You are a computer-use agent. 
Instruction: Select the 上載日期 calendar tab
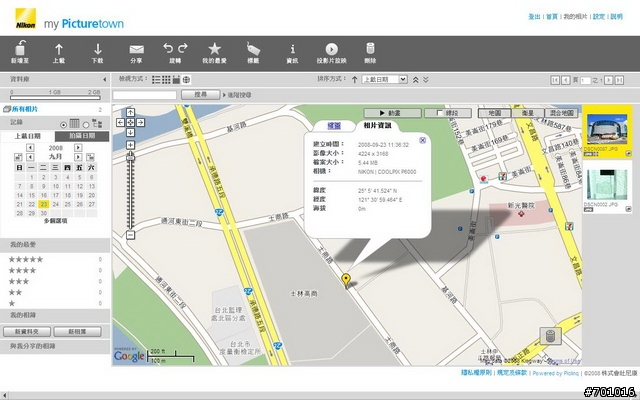point(28,136)
